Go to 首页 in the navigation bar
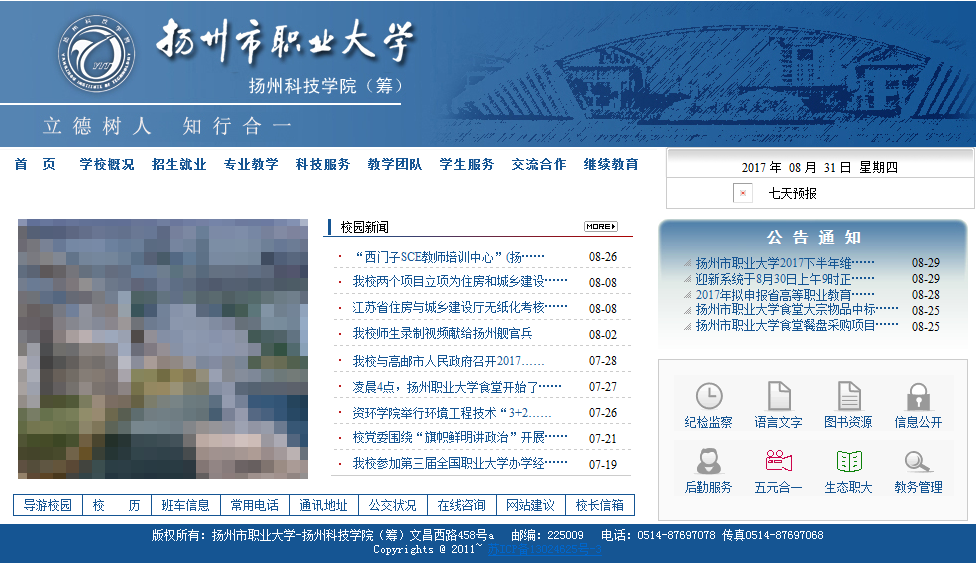The width and height of the screenshot is (976, 563). pos(35,165)
